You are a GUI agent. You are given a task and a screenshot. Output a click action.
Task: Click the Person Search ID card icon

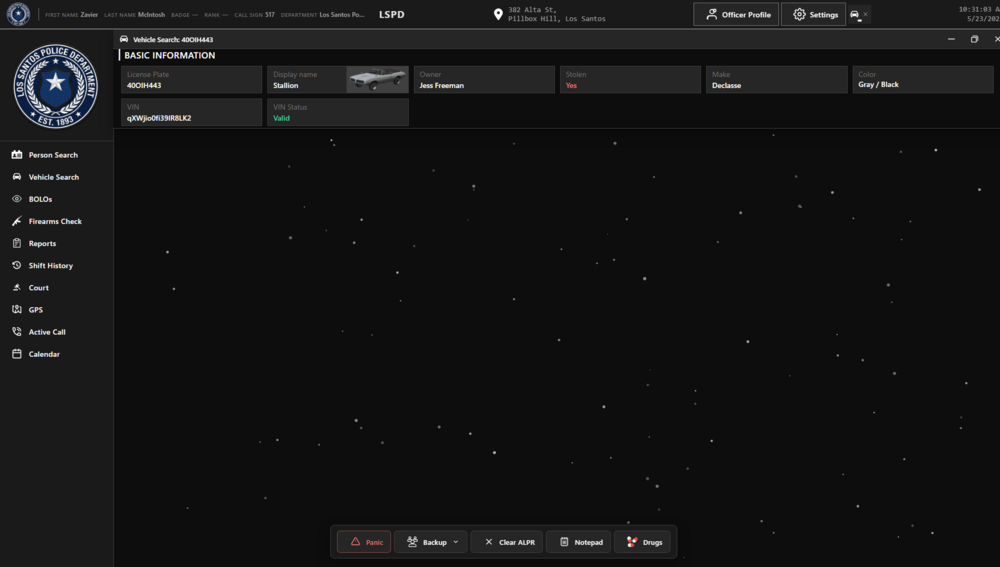17,154
